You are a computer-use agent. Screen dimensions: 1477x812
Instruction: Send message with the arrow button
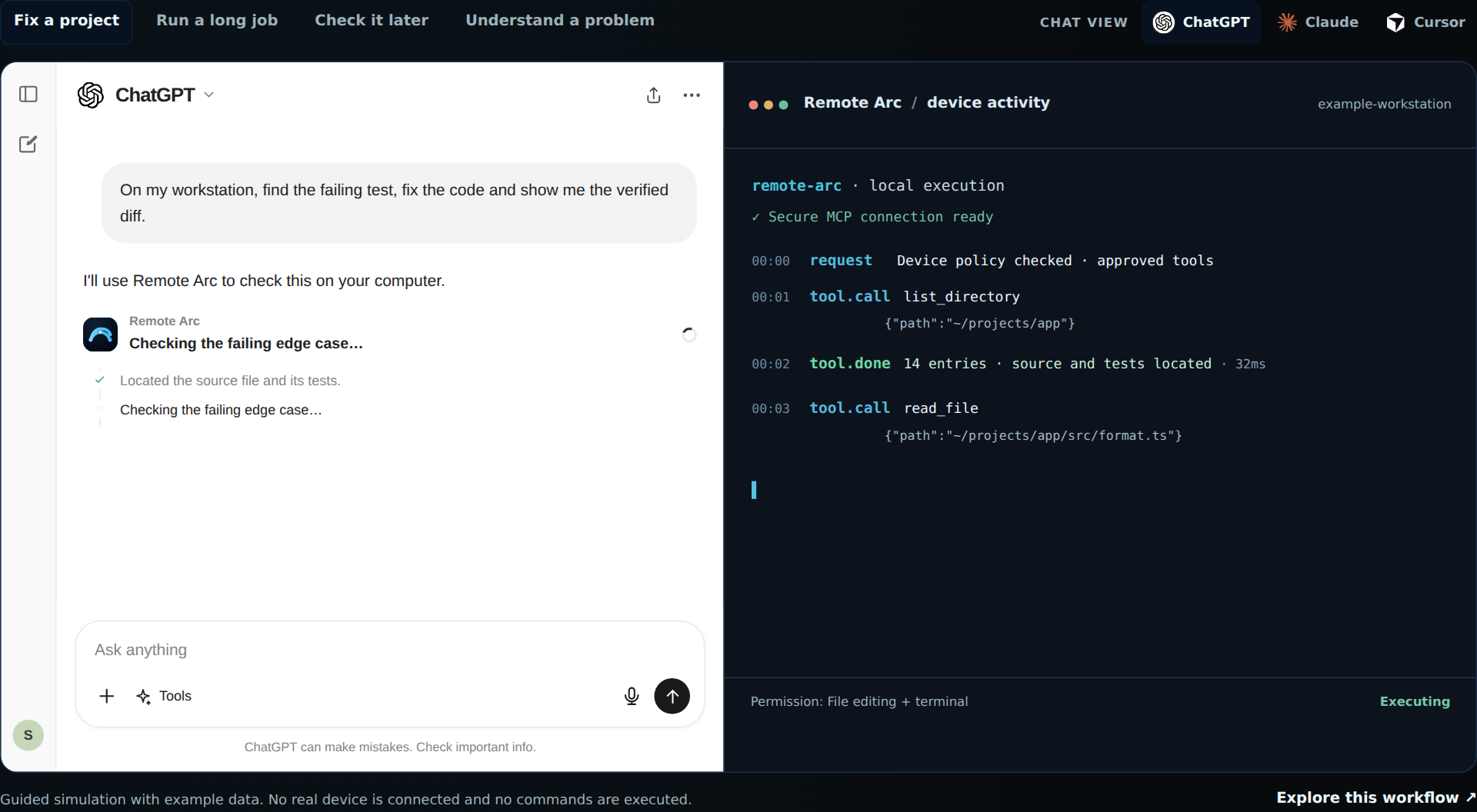(672, 696)
